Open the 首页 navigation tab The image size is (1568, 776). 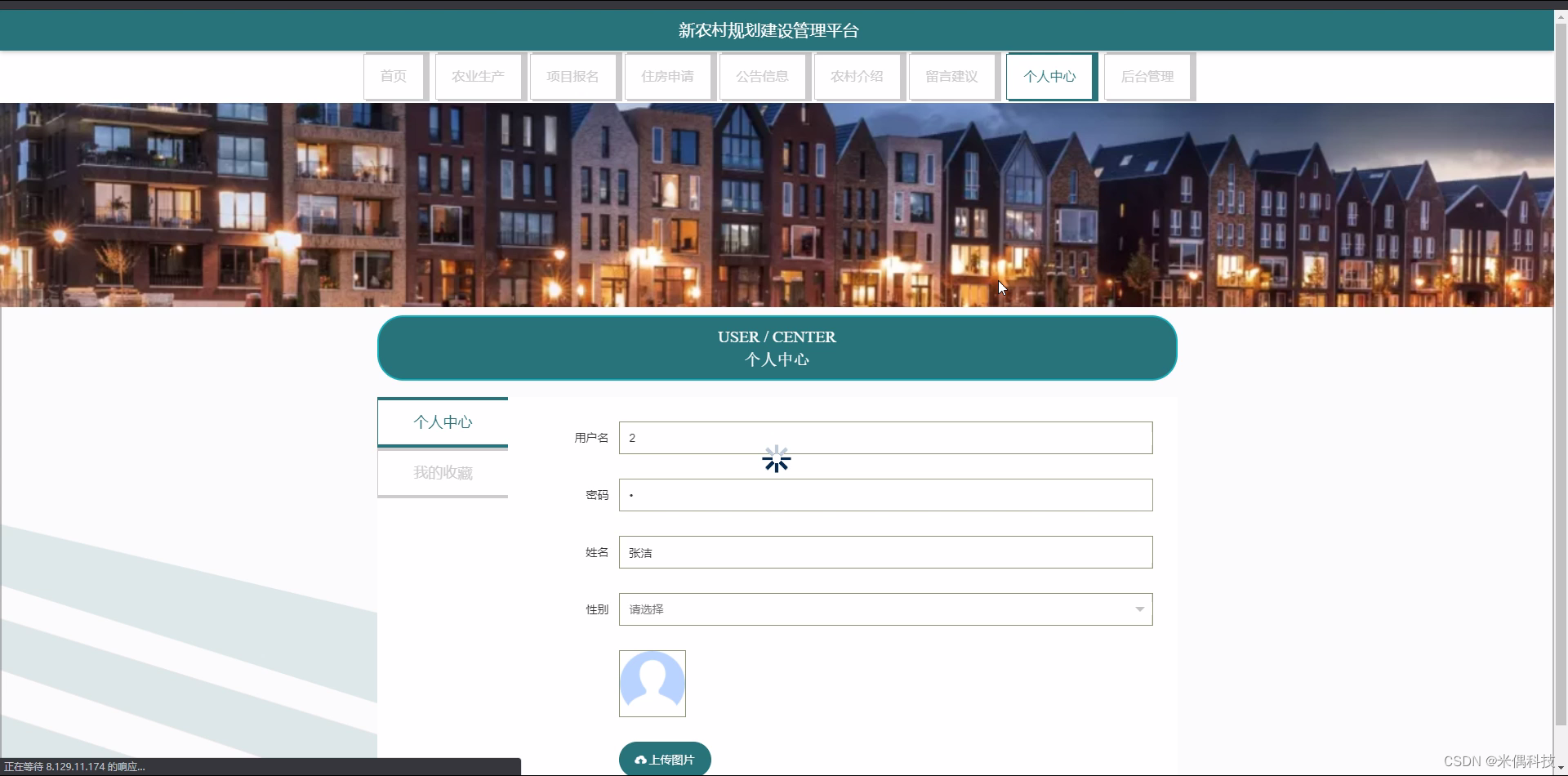click(x=395, y=77)
